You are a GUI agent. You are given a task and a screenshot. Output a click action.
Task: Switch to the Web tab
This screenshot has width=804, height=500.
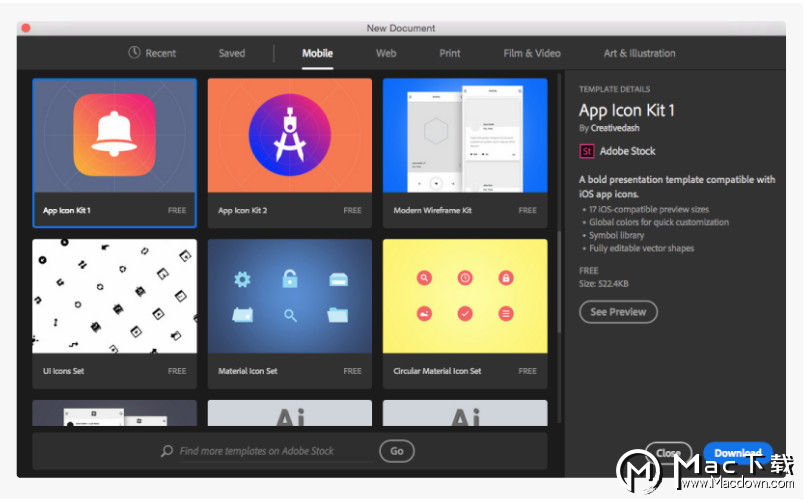[x=386, y=53]
